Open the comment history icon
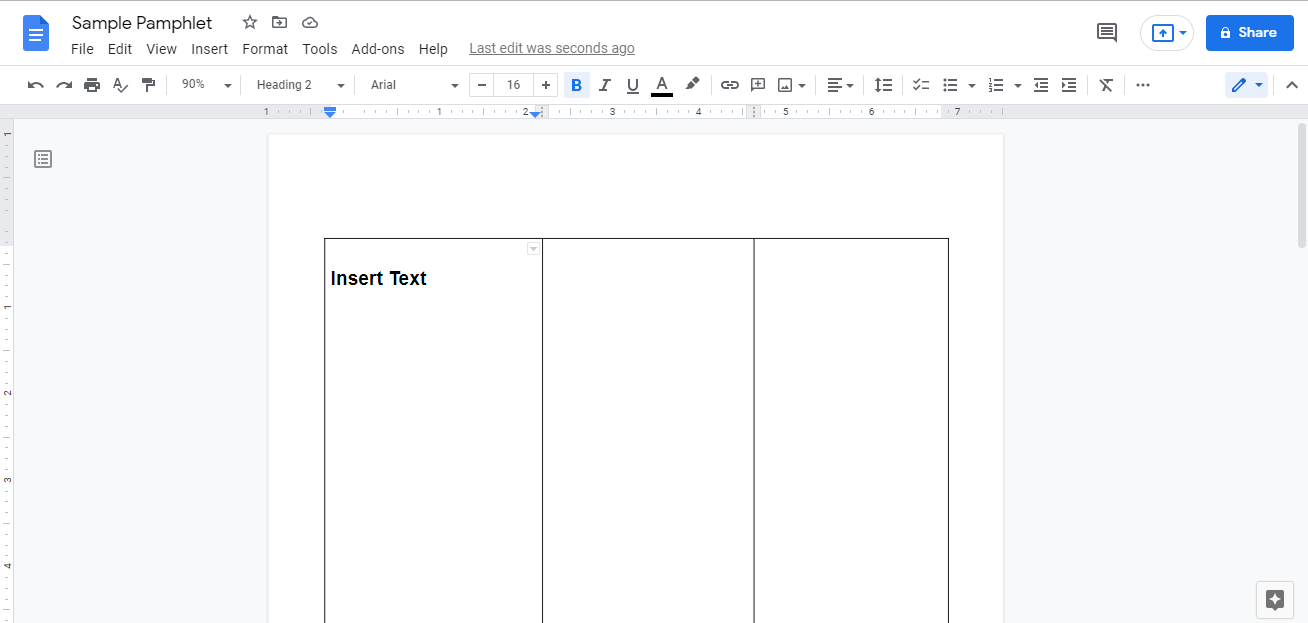 tap(1106, 32)
